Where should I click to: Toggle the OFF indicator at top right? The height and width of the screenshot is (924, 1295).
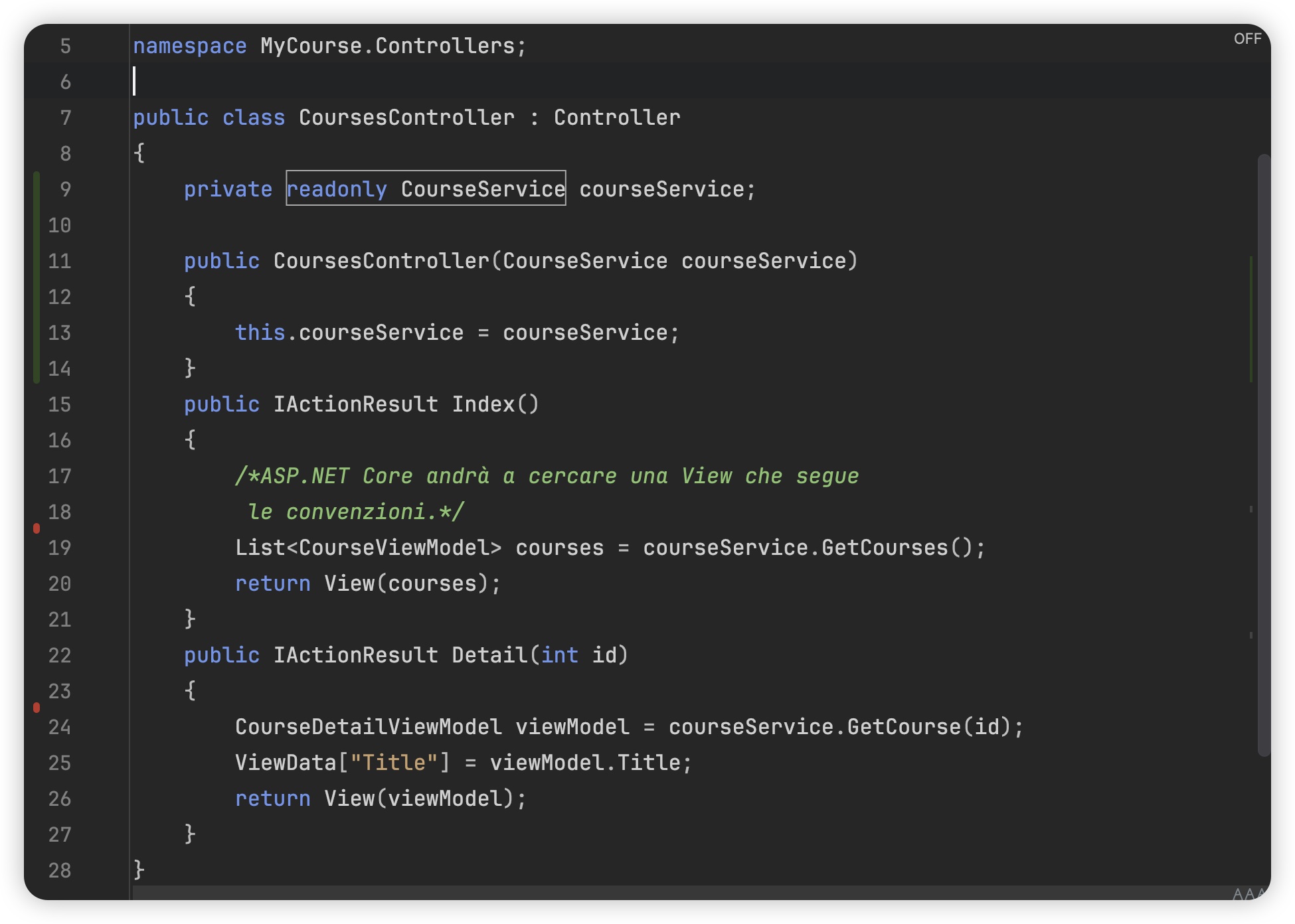coord(1247,39)
